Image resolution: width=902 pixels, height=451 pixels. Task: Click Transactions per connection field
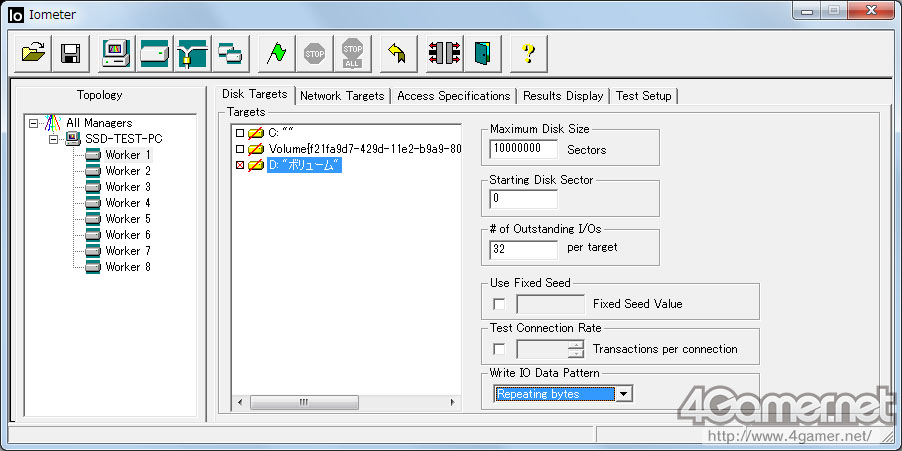542,349
